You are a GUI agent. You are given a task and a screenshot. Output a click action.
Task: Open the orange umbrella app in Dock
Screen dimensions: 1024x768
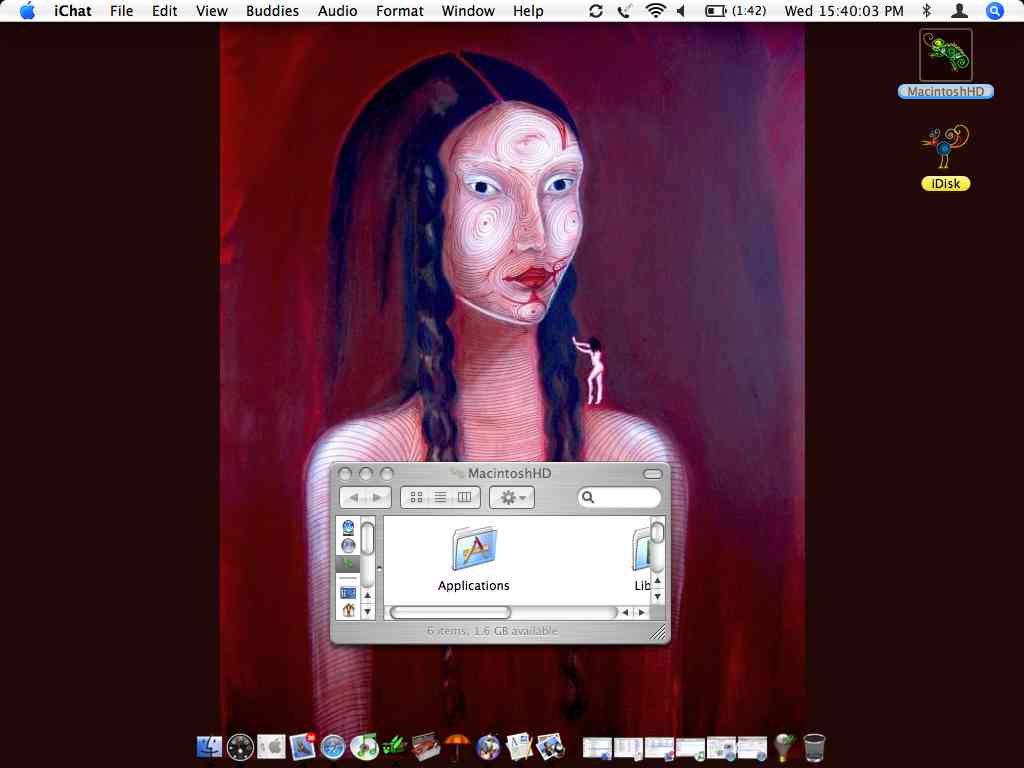point(456,746)
